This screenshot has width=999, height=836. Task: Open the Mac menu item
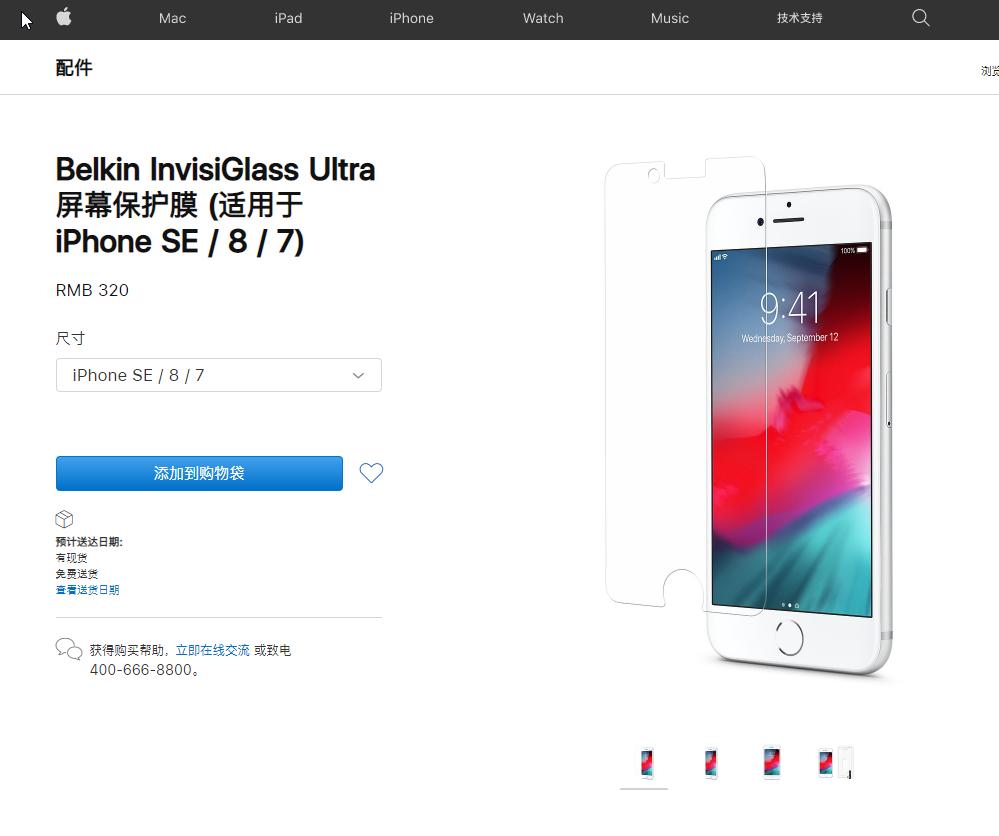pos(172,18)
